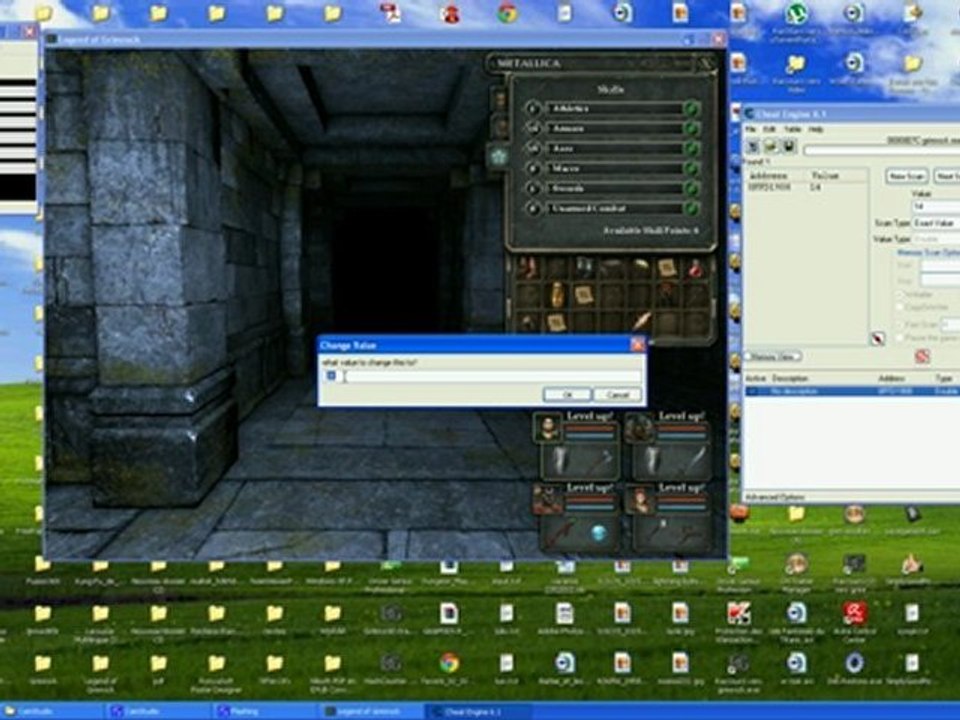The height and width of the screenshot is (720, 960).
Task: Click the Cheat Engine open file folder icon
Action: [771, 147]
